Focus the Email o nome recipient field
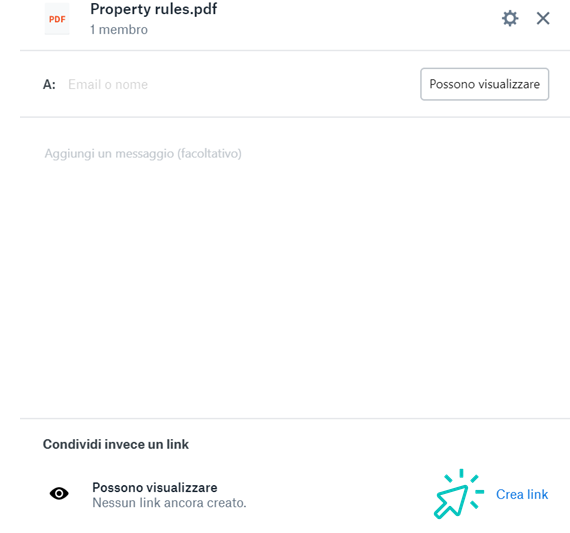 240,84
